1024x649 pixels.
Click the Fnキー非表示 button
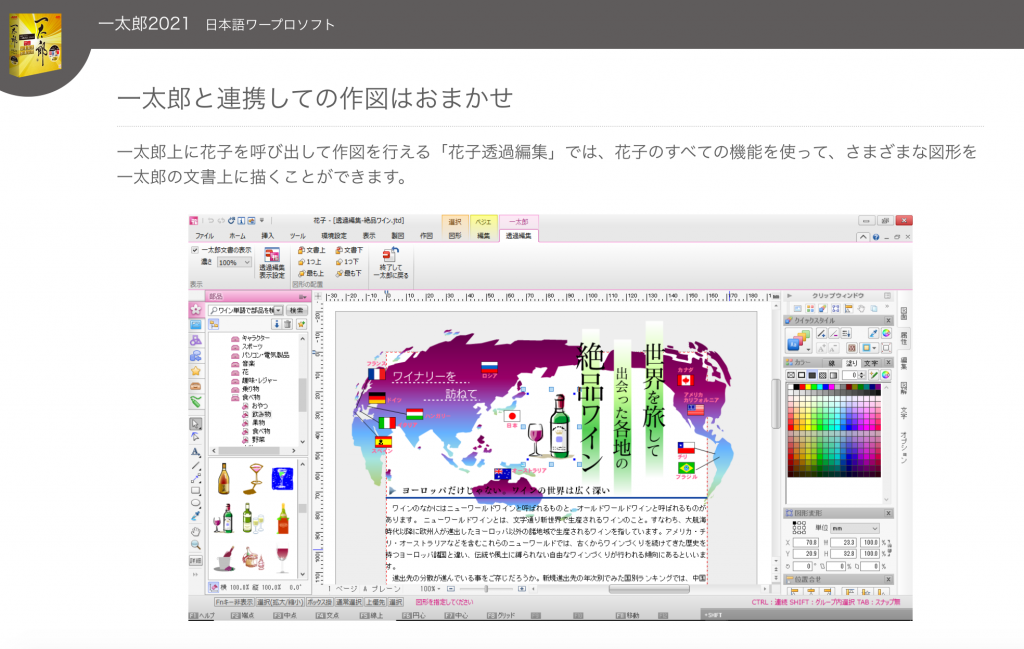[234, 602]
